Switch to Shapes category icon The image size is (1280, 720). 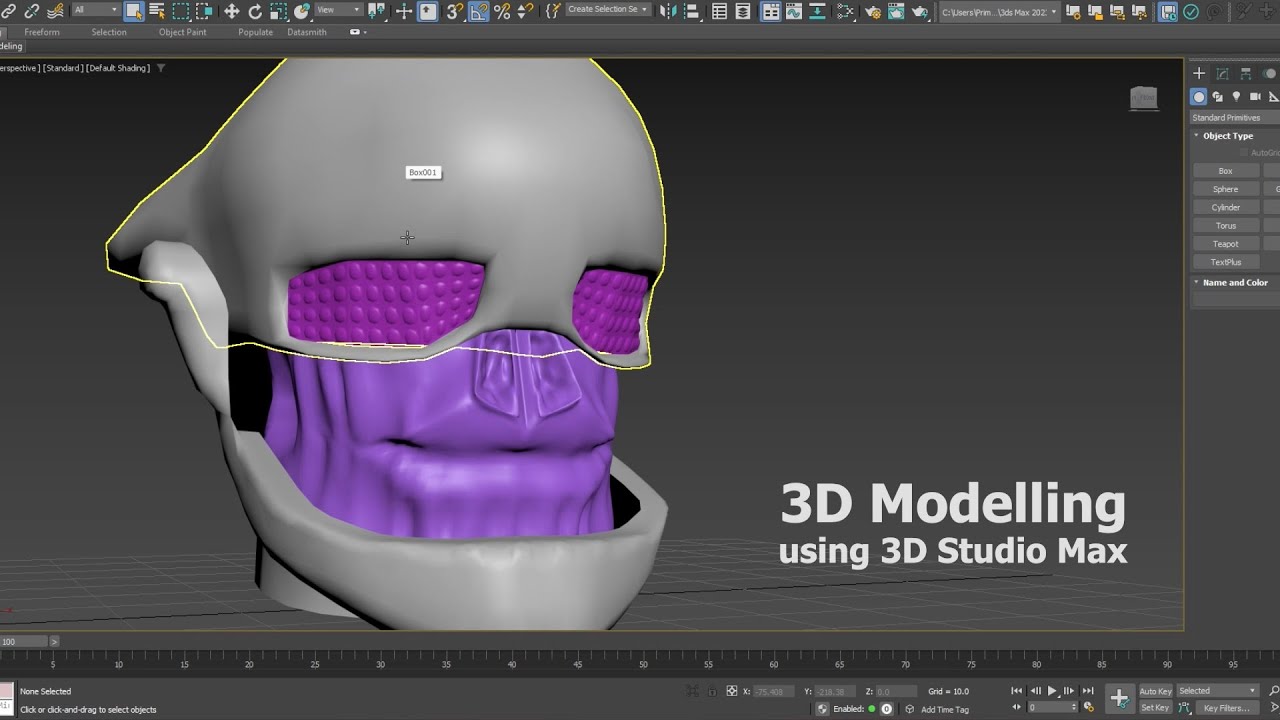(x=1217, y=97)
